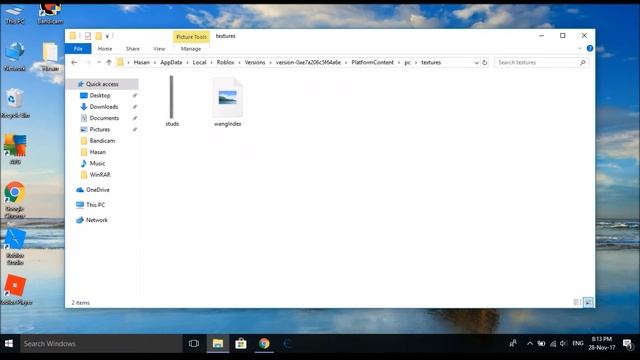Click Versions in the address breadcrumb
The height and width of the screenshot is (360, 640).
point(255,62)
